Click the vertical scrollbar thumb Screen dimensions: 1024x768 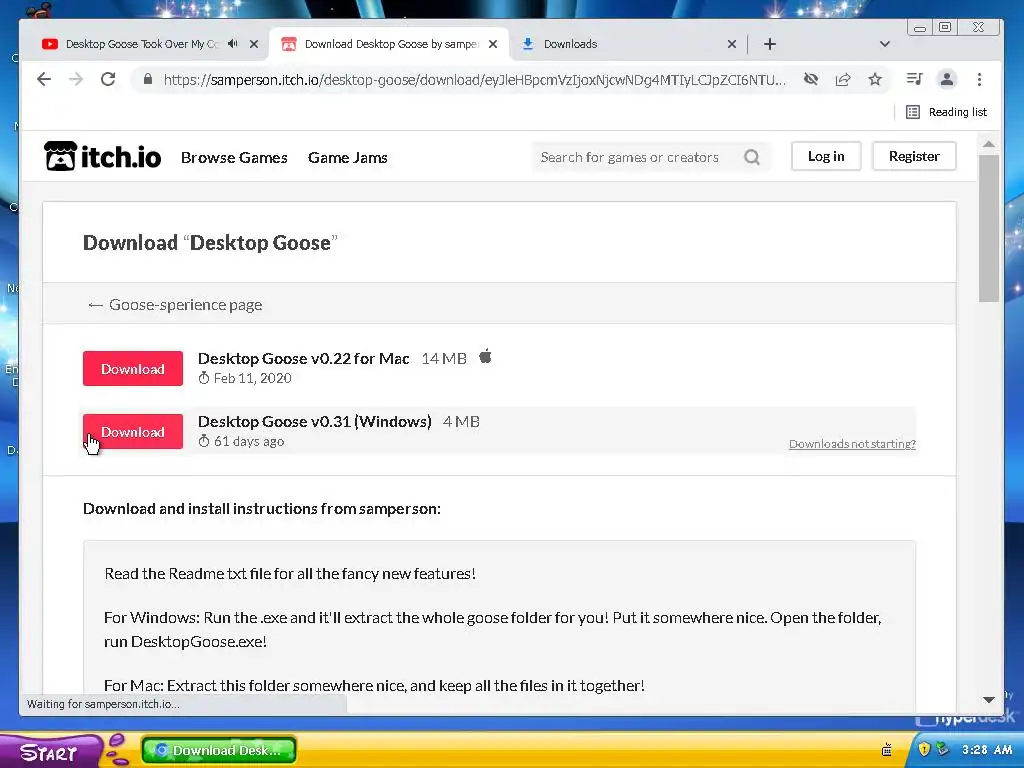pyautogui.click(x=989, y=229)
